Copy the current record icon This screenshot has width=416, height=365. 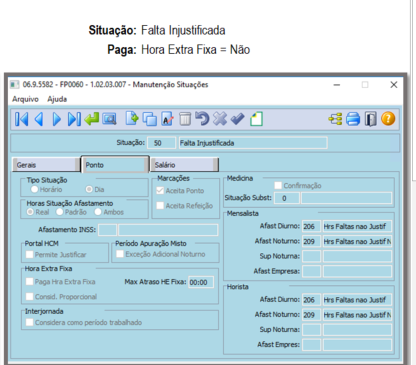[150, 119]
